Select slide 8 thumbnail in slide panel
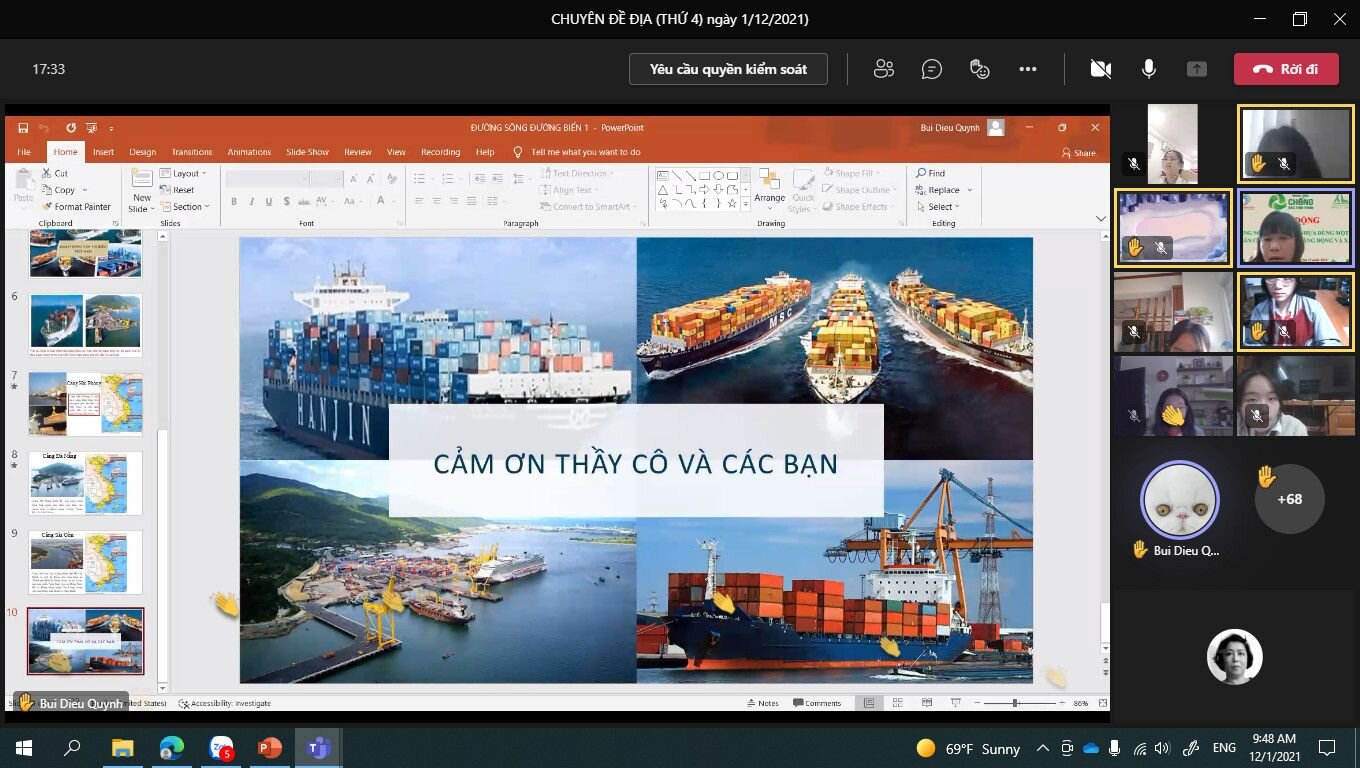Image resolution: width=1360 pixels, height=768 pixels. tap(86, 483)
